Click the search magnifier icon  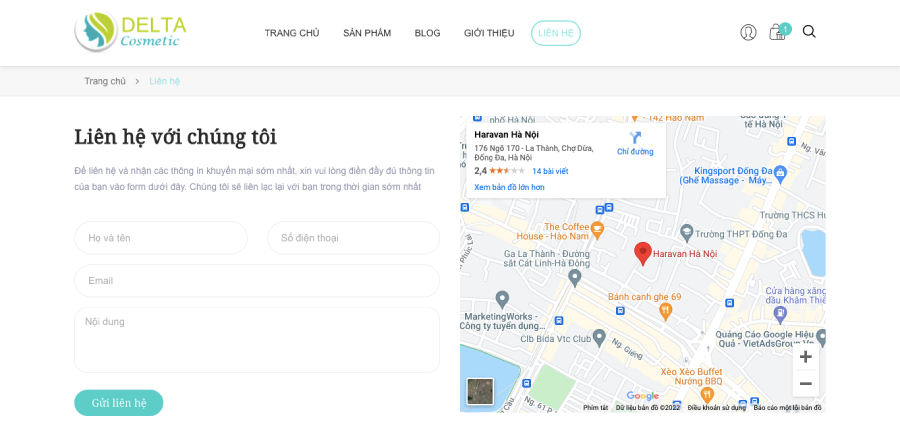(x=809, y=32)
